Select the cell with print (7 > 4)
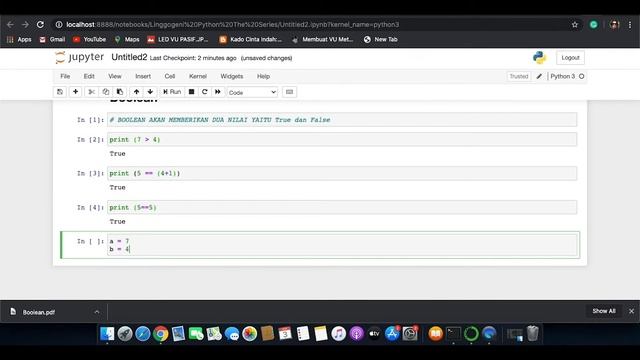This screenshot has height=360, width=640. click(342, 140)
